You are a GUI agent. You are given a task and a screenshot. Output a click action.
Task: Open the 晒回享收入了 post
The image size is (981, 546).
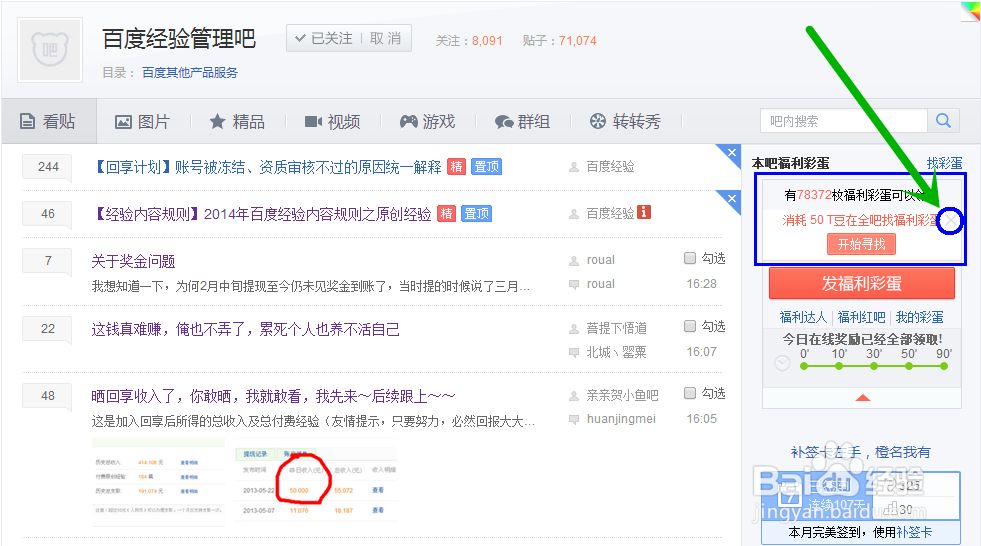coord(273,397)
